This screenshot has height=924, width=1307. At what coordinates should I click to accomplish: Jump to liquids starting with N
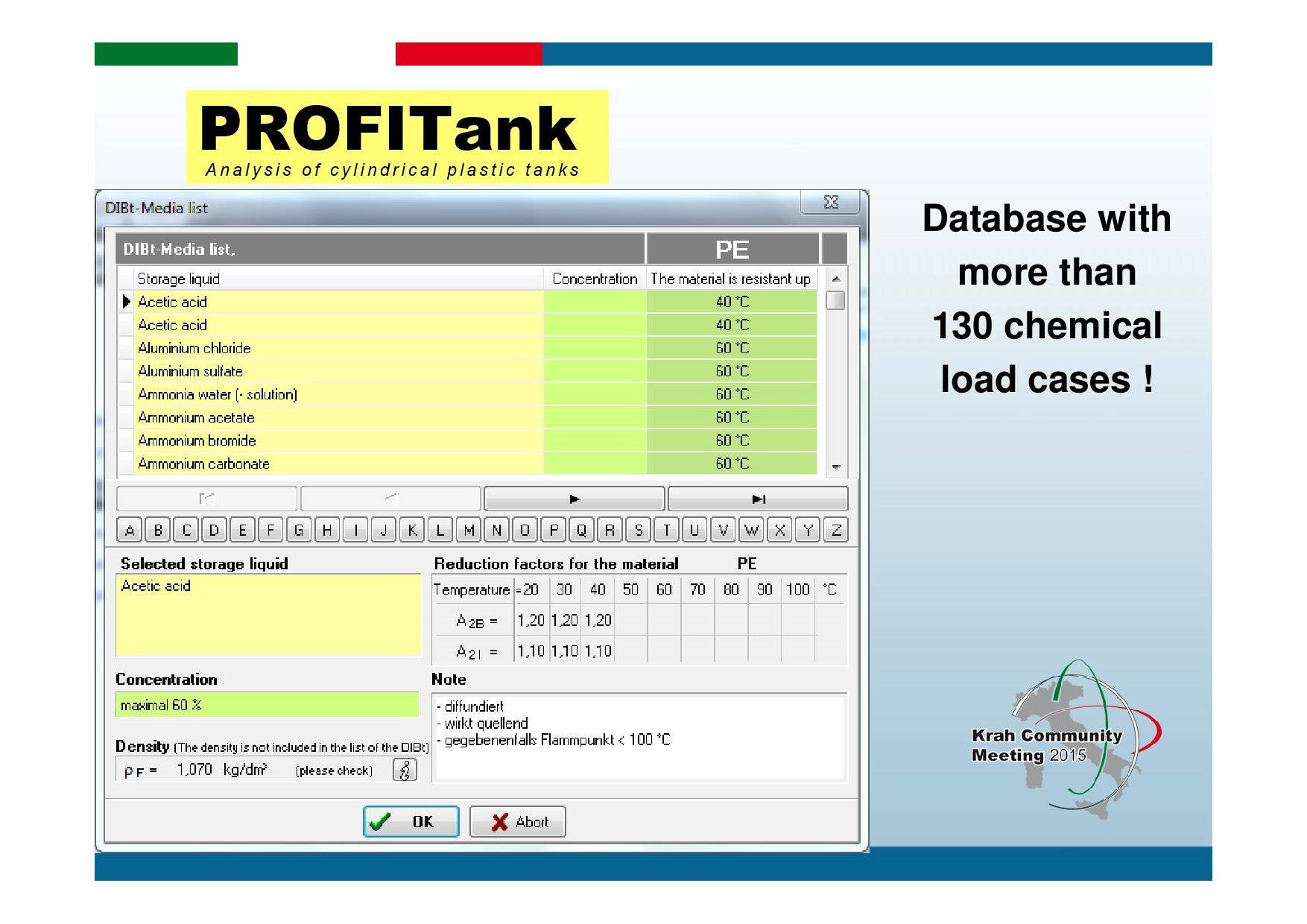(496, 530)
